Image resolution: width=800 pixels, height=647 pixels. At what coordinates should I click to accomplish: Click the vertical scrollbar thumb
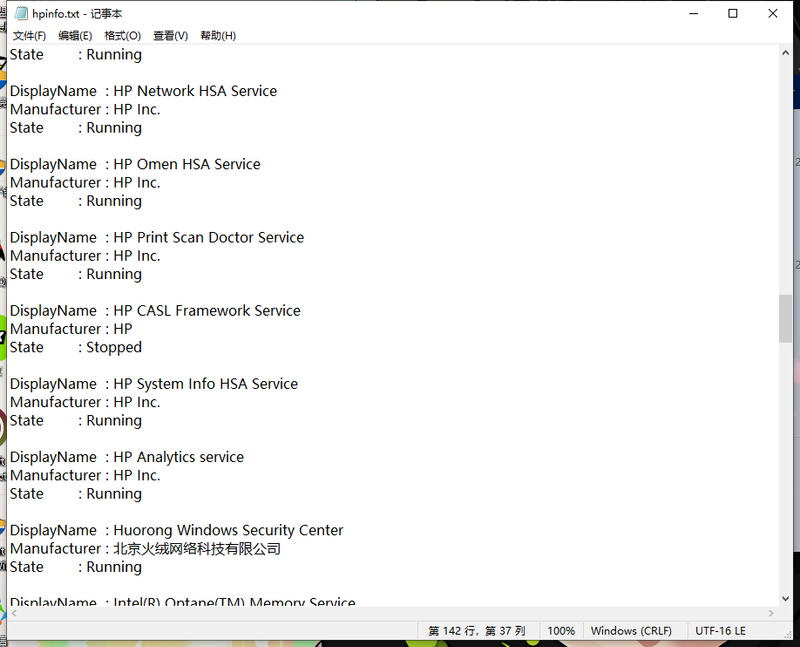tap(786, 319)
